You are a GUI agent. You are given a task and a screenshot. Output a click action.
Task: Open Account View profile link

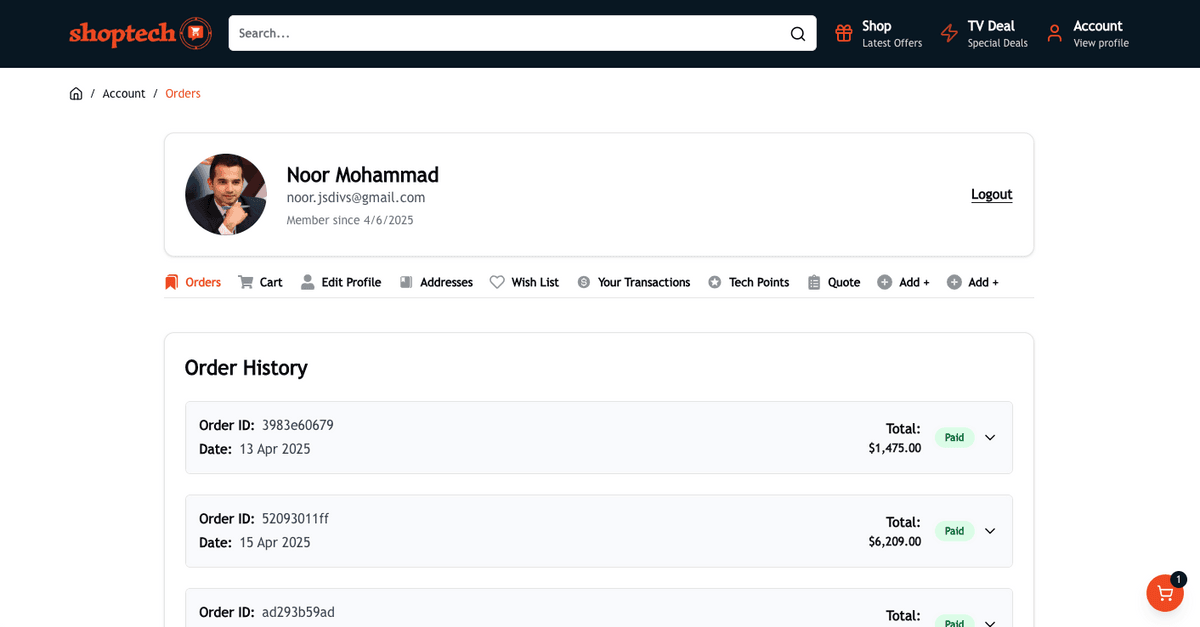(x=1088, y=33)
